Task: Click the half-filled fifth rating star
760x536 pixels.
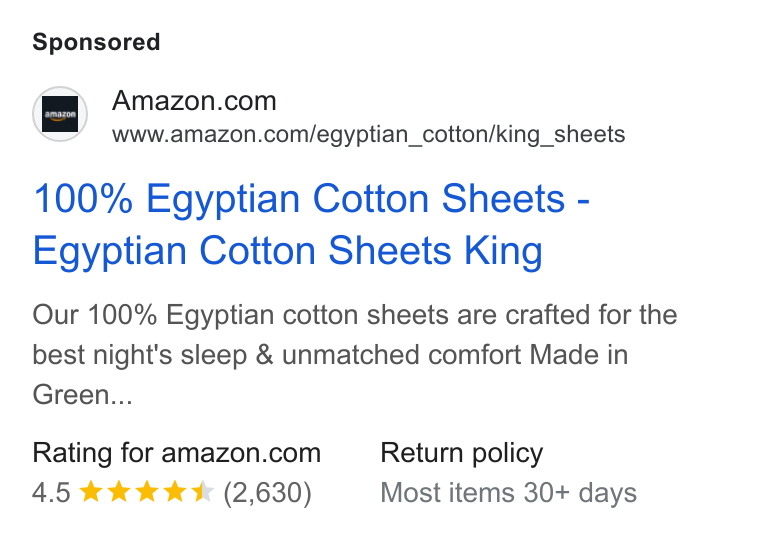Action: click(x=203, y=491)
